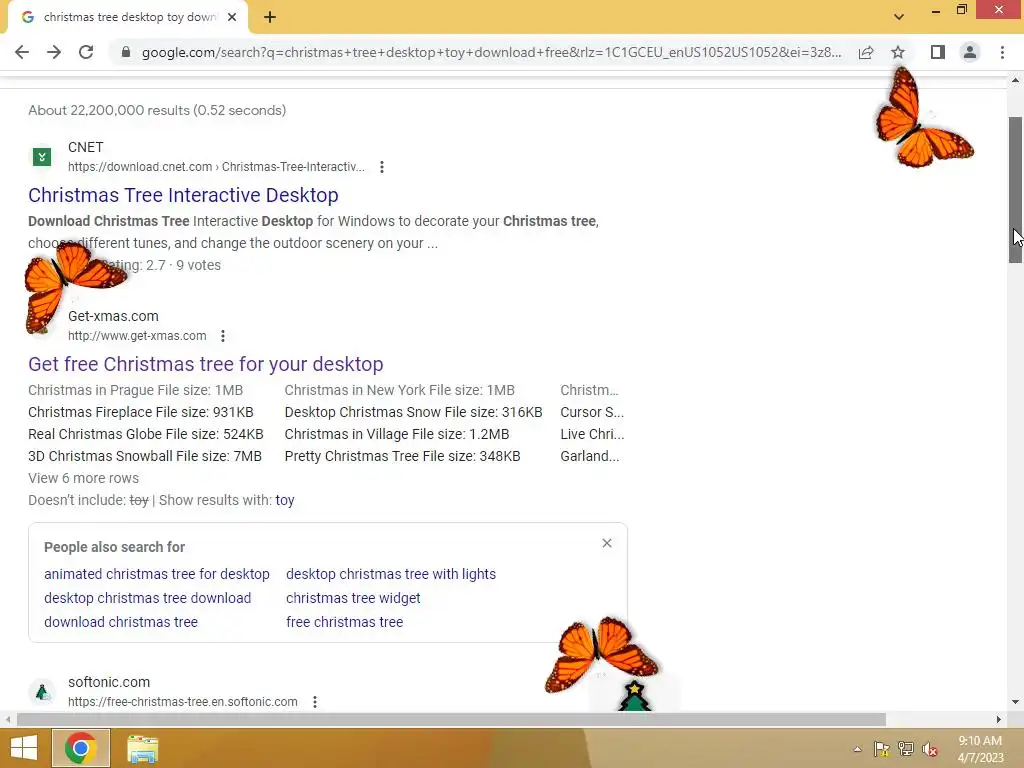The image size is (1024, 768).
Task: Open File Explorer from the taskbar
Action: pos(142,749)
